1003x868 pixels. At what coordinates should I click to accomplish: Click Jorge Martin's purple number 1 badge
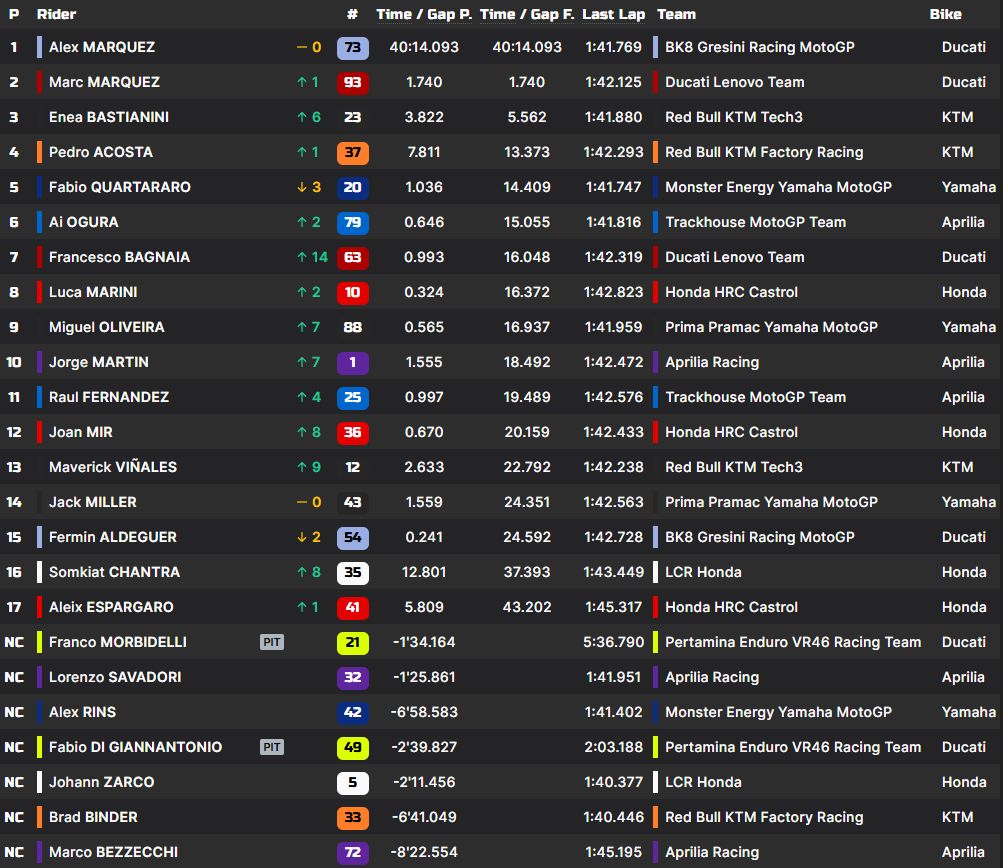[352, 362]
